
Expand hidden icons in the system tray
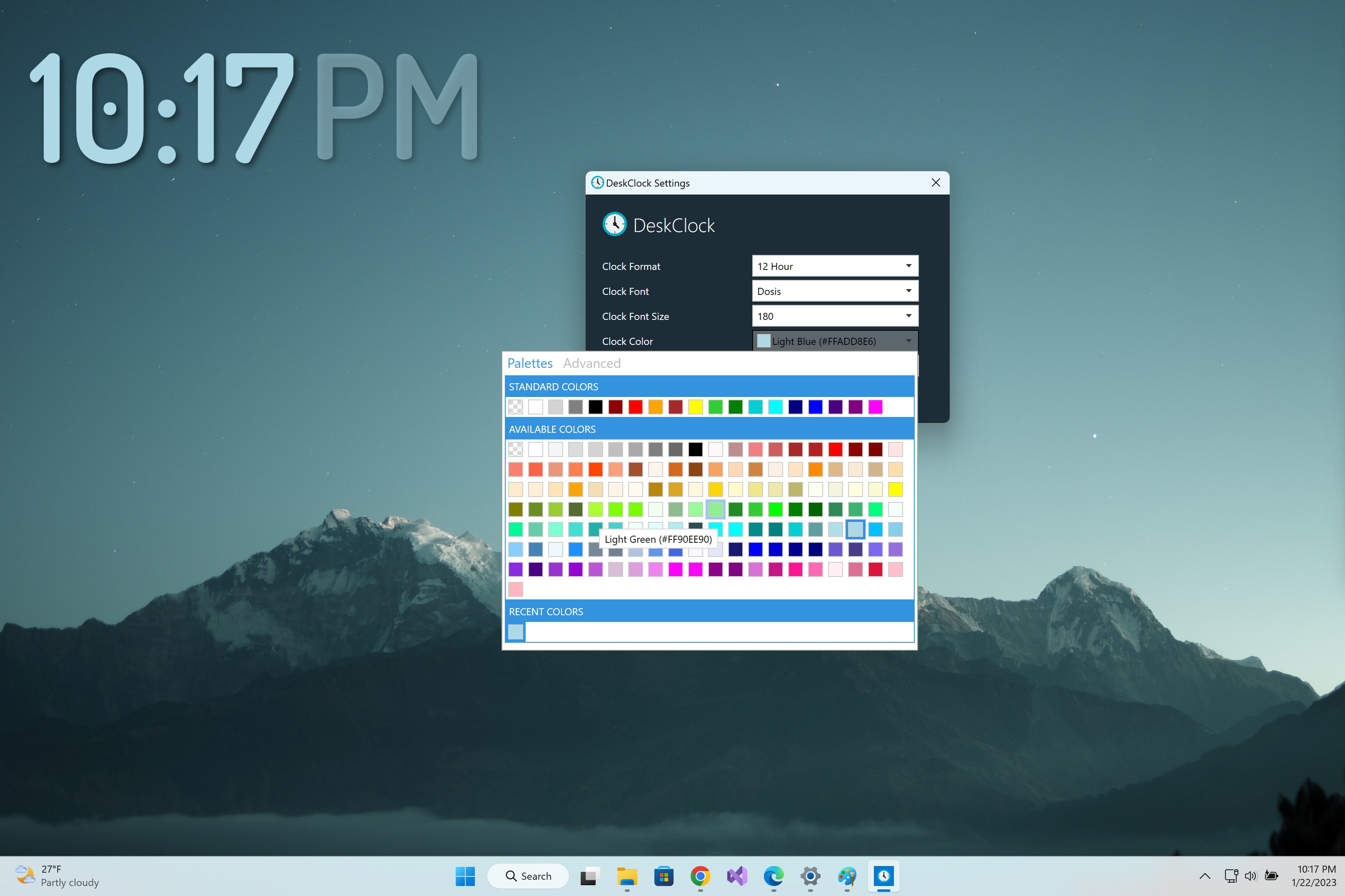pyautogui.click(x=1205, y=876)
